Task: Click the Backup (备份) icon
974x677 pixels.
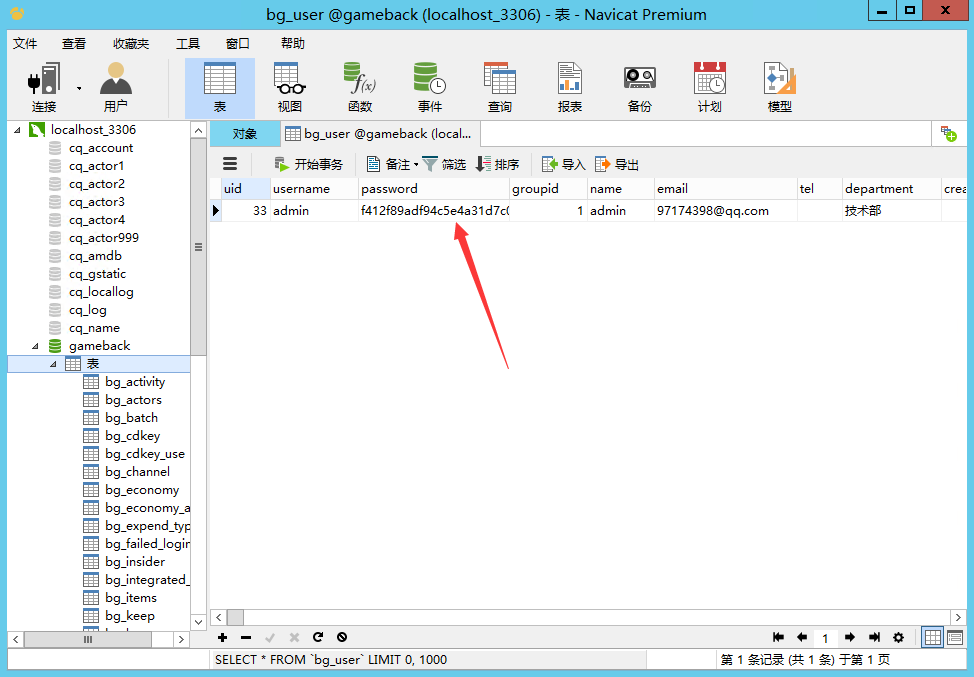Action: [639, 87]
